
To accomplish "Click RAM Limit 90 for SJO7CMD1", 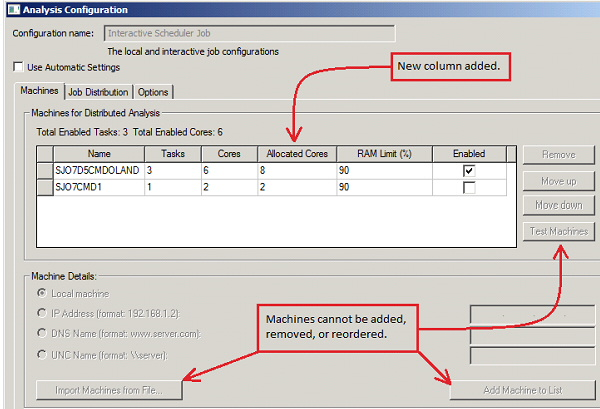I will [385, 187].
